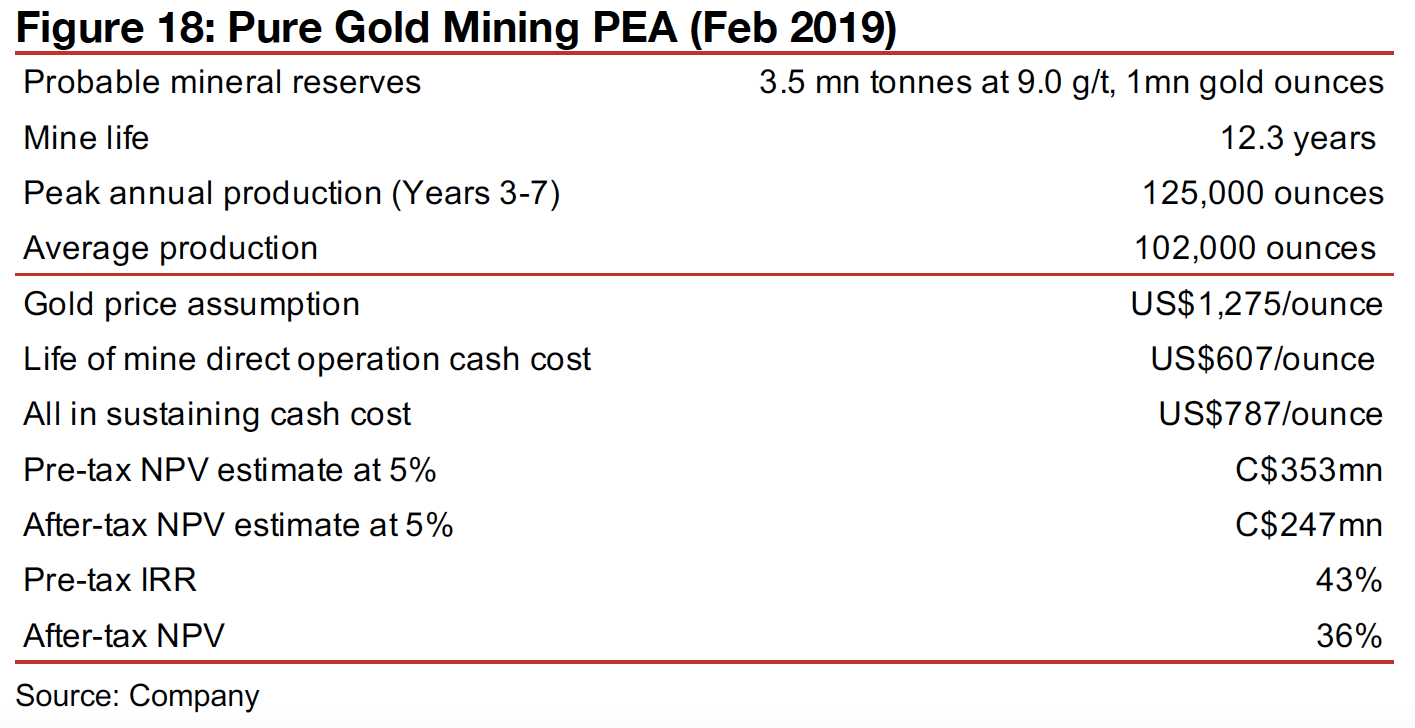Select the 102,000 ounces value

[1255, 248]
